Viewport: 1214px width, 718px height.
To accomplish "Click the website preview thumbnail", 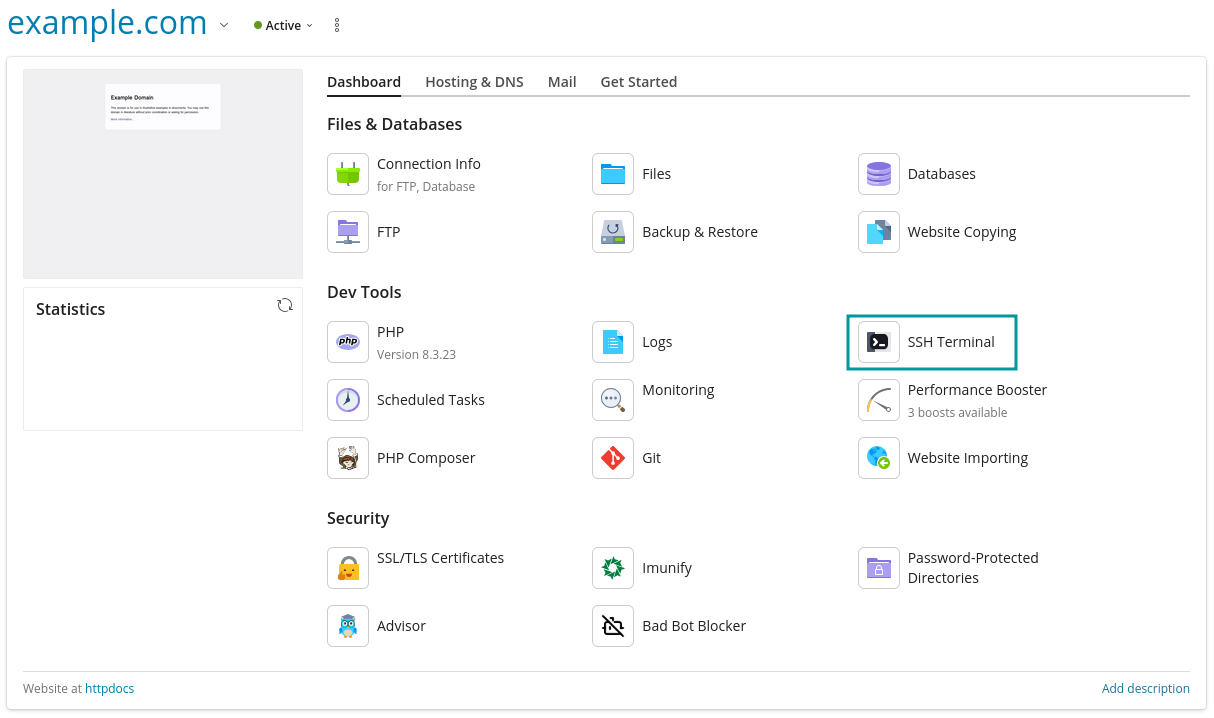I will pyautogui.click(x=163, y=174).
